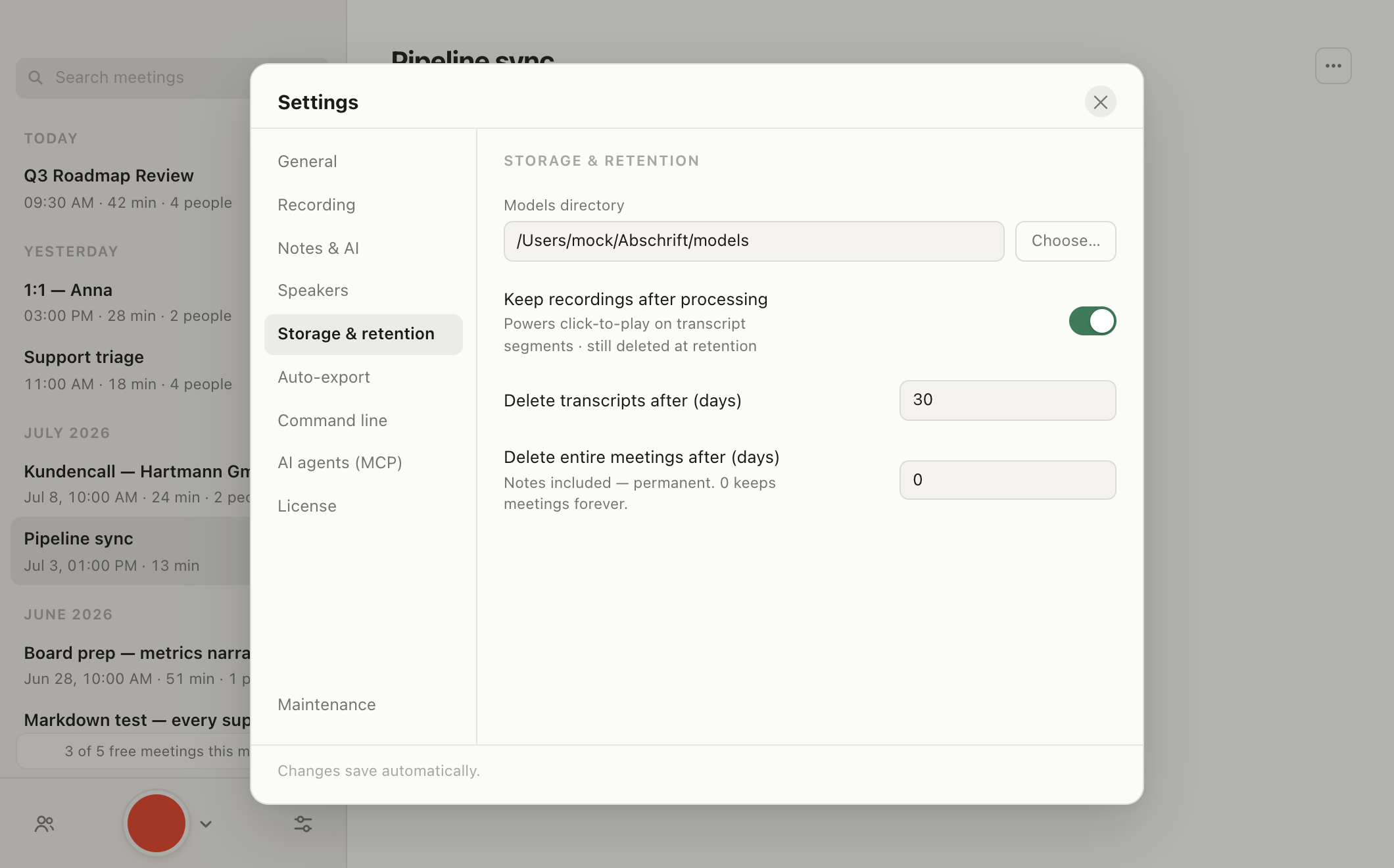The height and width of the screenshot is (868, 1394).
Task: Show the License settings tab
Action: coord(364,506)
